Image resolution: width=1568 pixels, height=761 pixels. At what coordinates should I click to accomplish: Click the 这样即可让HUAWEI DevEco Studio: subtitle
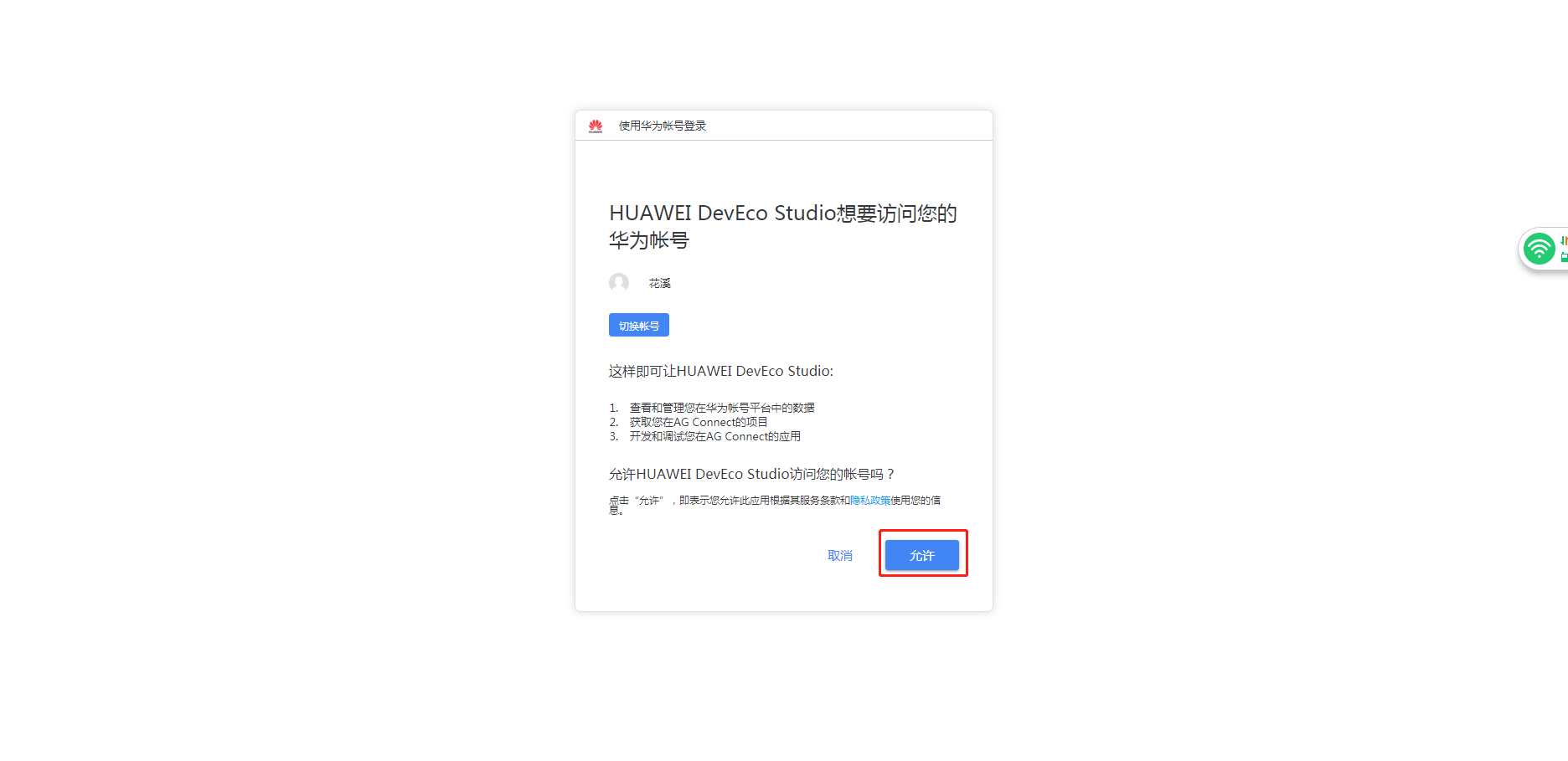[721, 371]
